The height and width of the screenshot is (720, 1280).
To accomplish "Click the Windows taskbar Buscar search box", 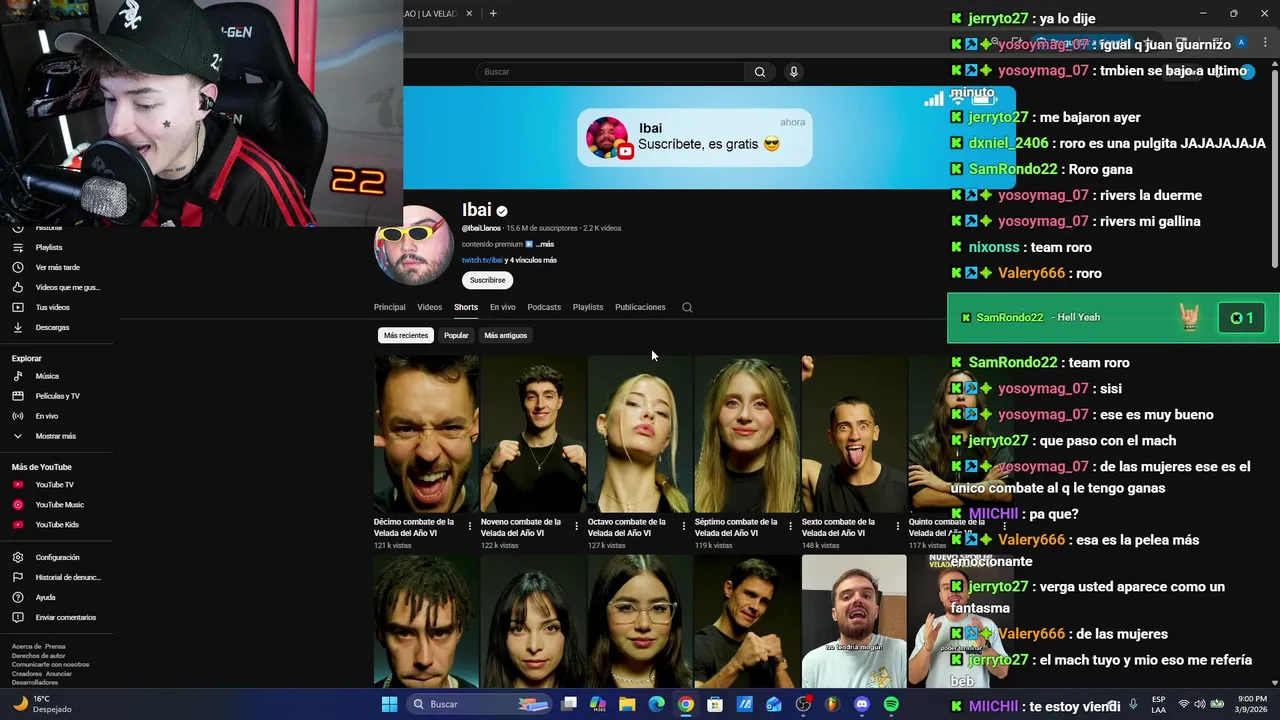I will [480, 704].
